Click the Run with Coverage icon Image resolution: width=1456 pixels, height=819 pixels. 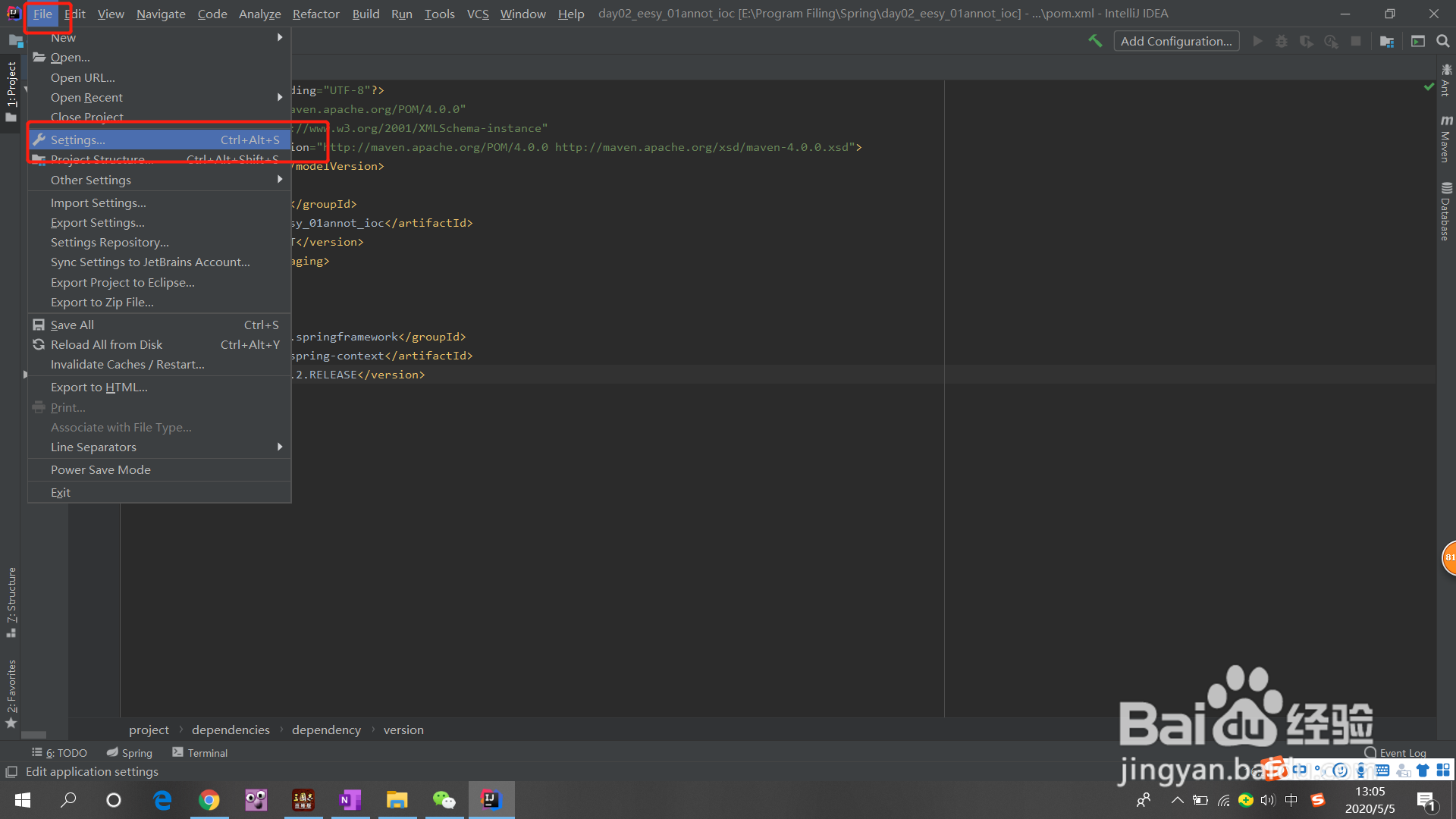(x=1306, y=41)
